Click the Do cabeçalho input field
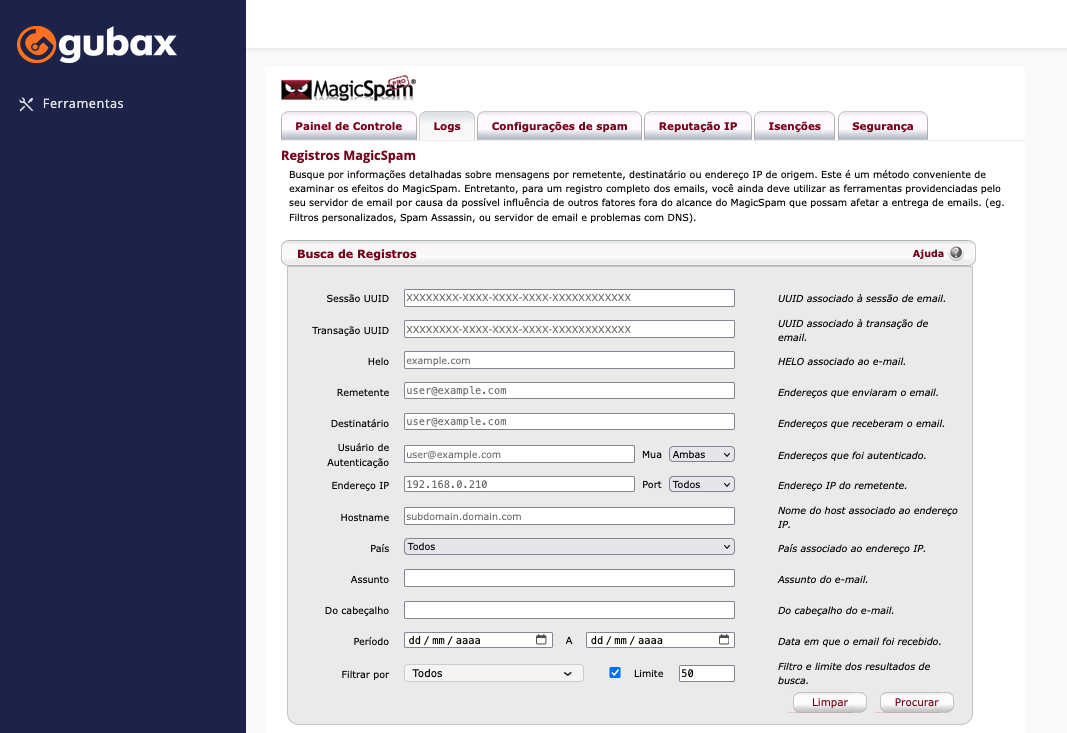Image resolution: width=1067 pixels, height=733 pixels. tap(569, 610)
